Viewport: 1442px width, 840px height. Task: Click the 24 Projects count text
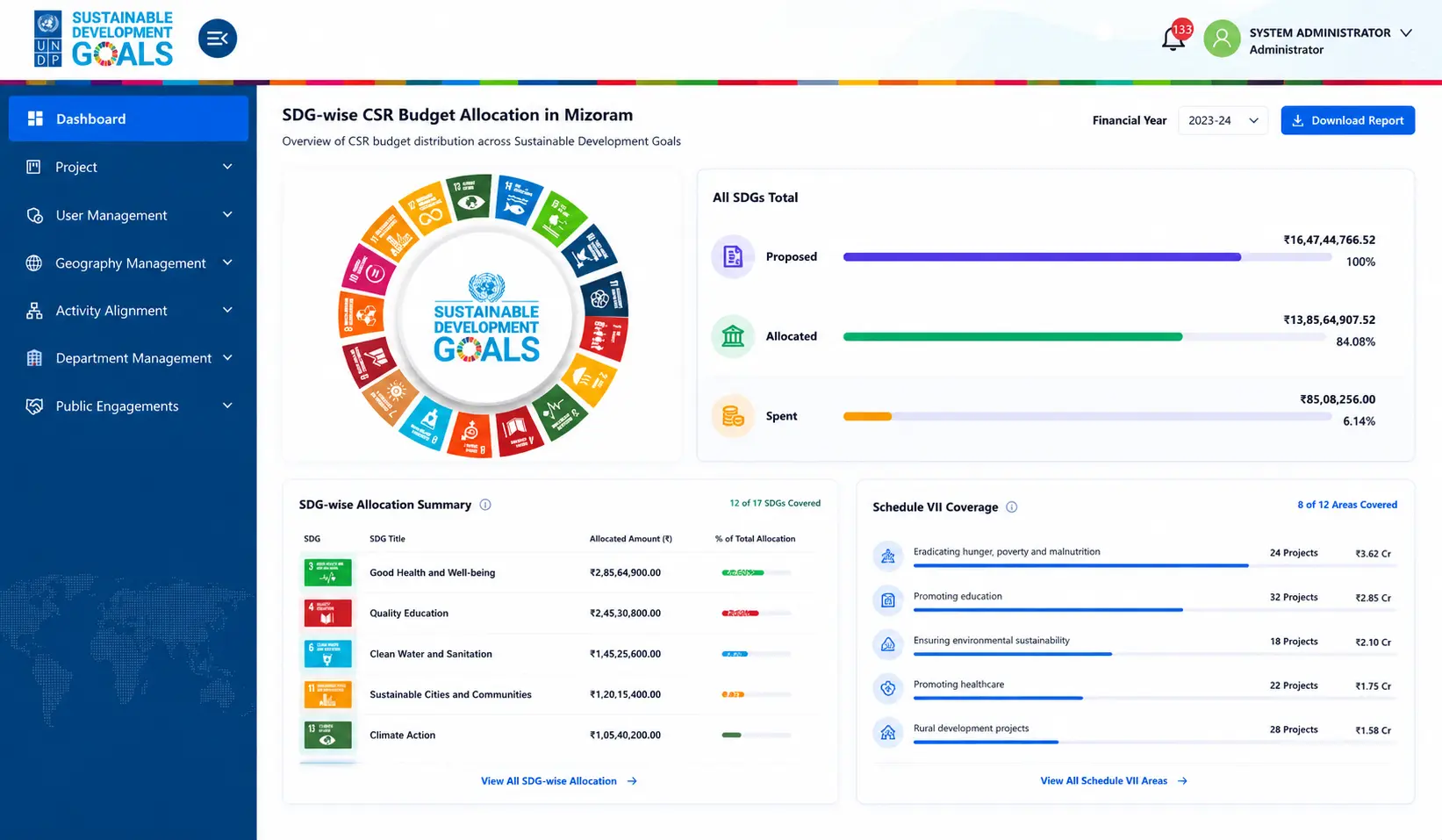[x=1294, y=553]
